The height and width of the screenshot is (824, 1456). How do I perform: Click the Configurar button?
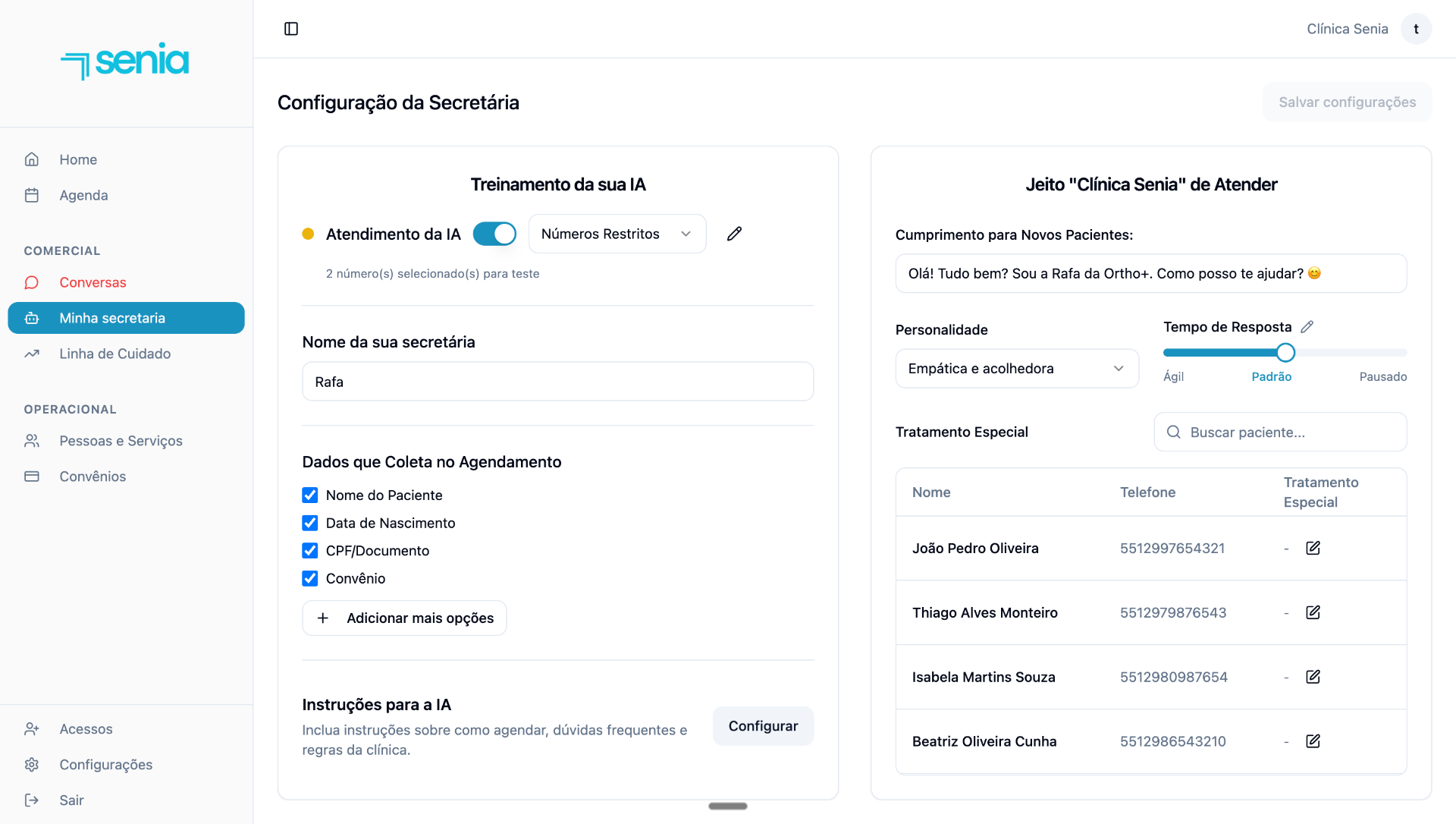point(763,726)
